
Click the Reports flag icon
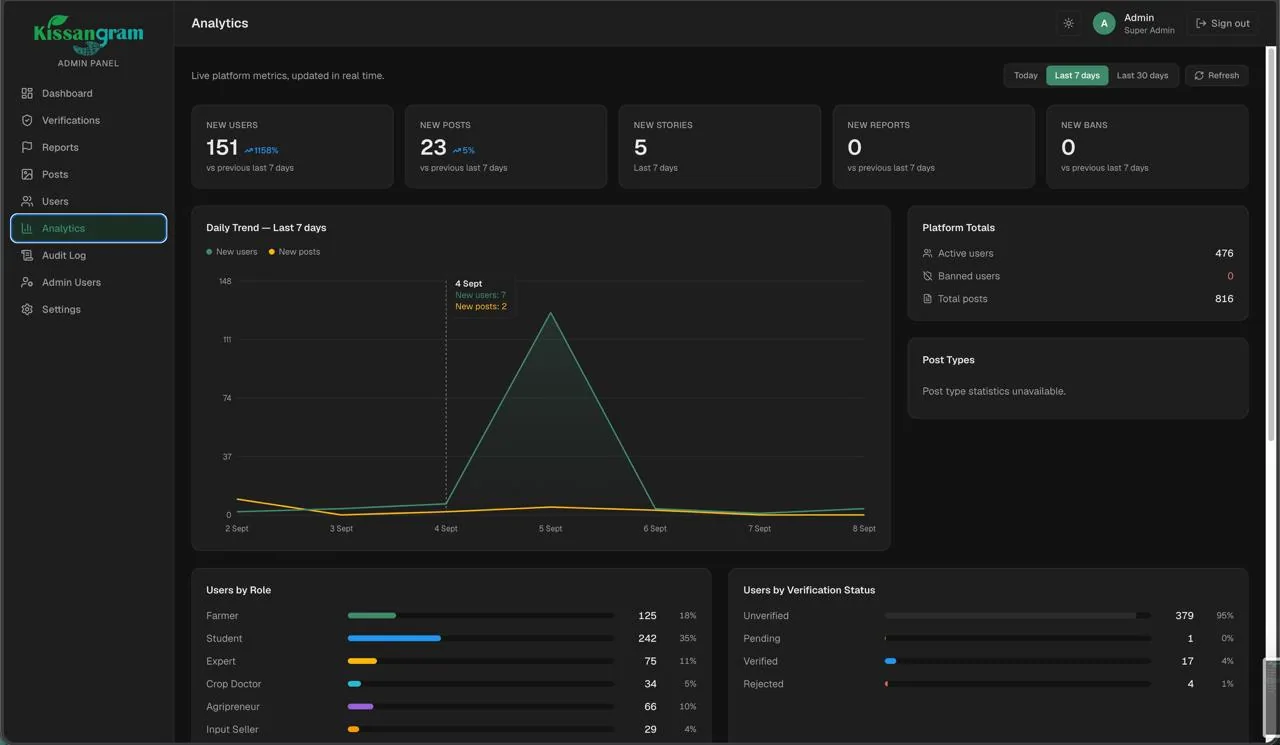27,147
